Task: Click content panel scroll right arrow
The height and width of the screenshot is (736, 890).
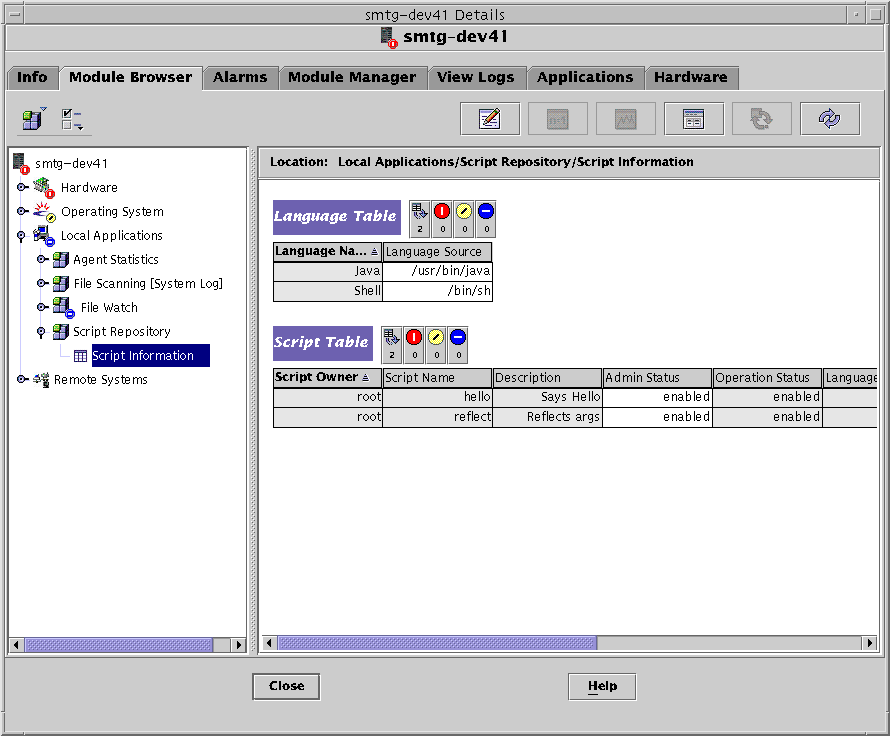Action: [x=869, y=643]
